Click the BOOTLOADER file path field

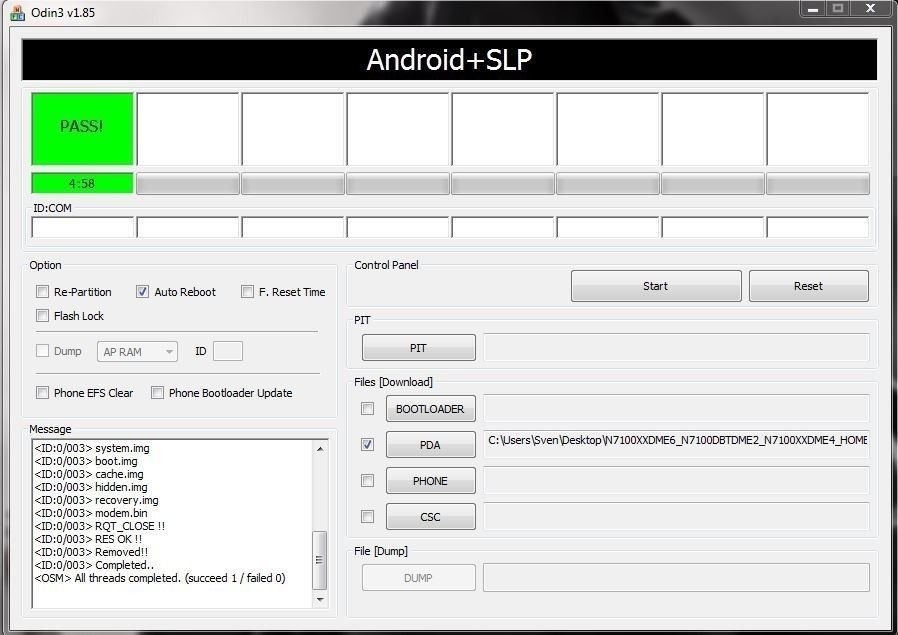pyautogui.click(x=676, y=408)
